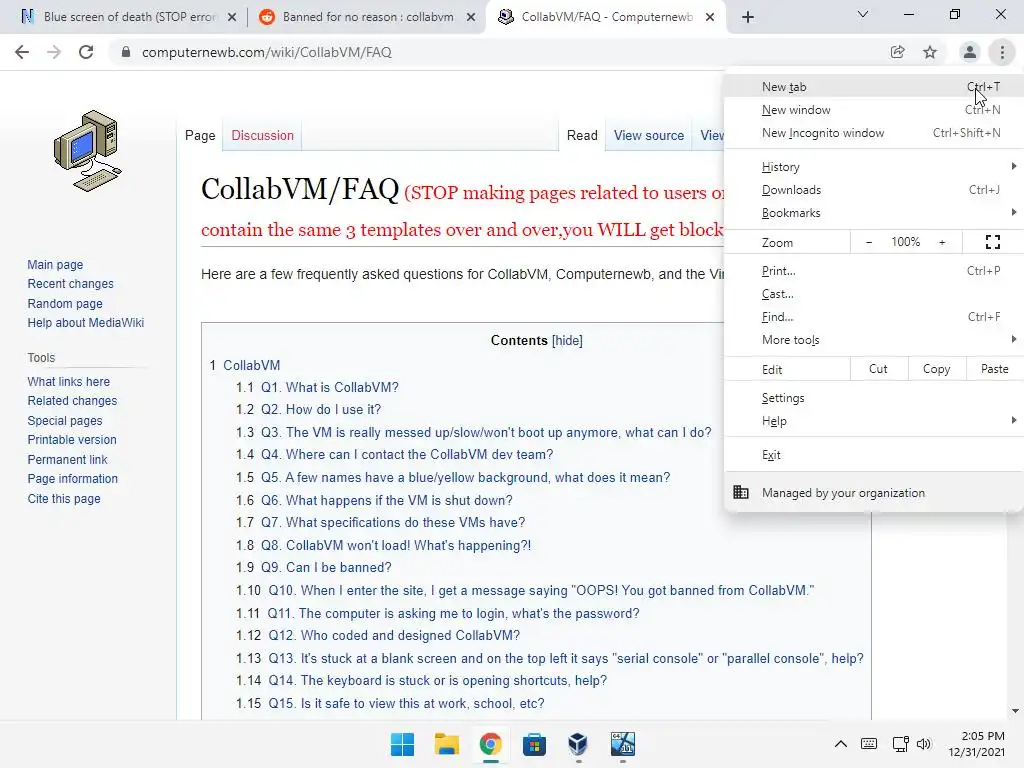Image resolution: width=1024 pixels, height=768 pixels.
Task: Click the forward navigation arrow
Action: click(54, 52)
